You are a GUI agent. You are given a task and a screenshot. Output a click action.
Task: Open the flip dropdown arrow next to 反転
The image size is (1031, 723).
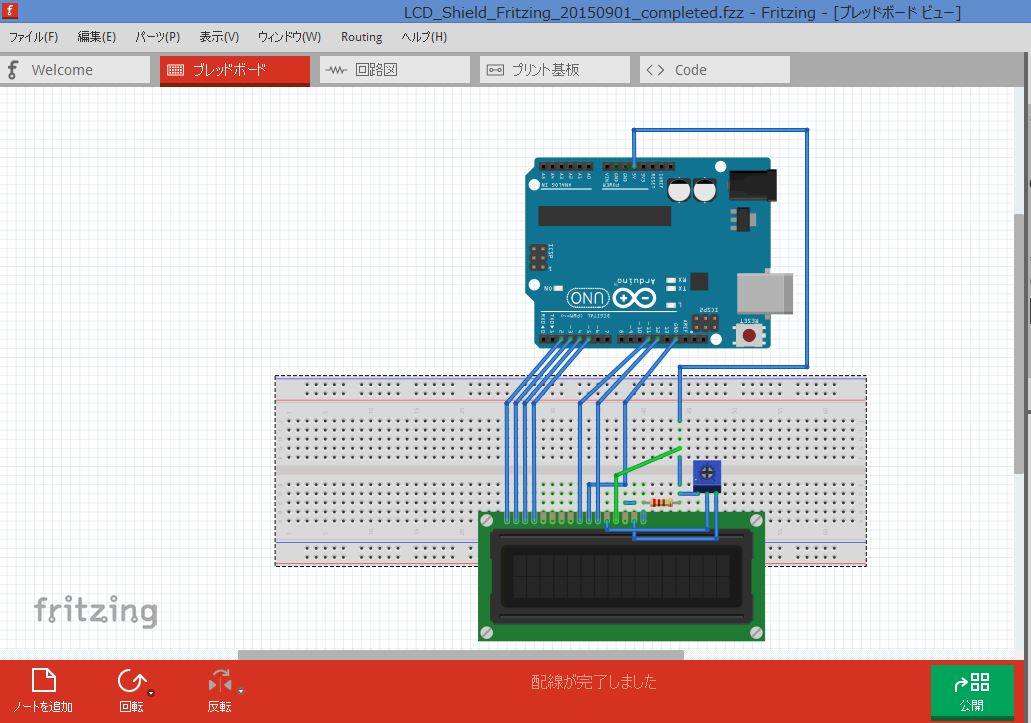(240, 692)
